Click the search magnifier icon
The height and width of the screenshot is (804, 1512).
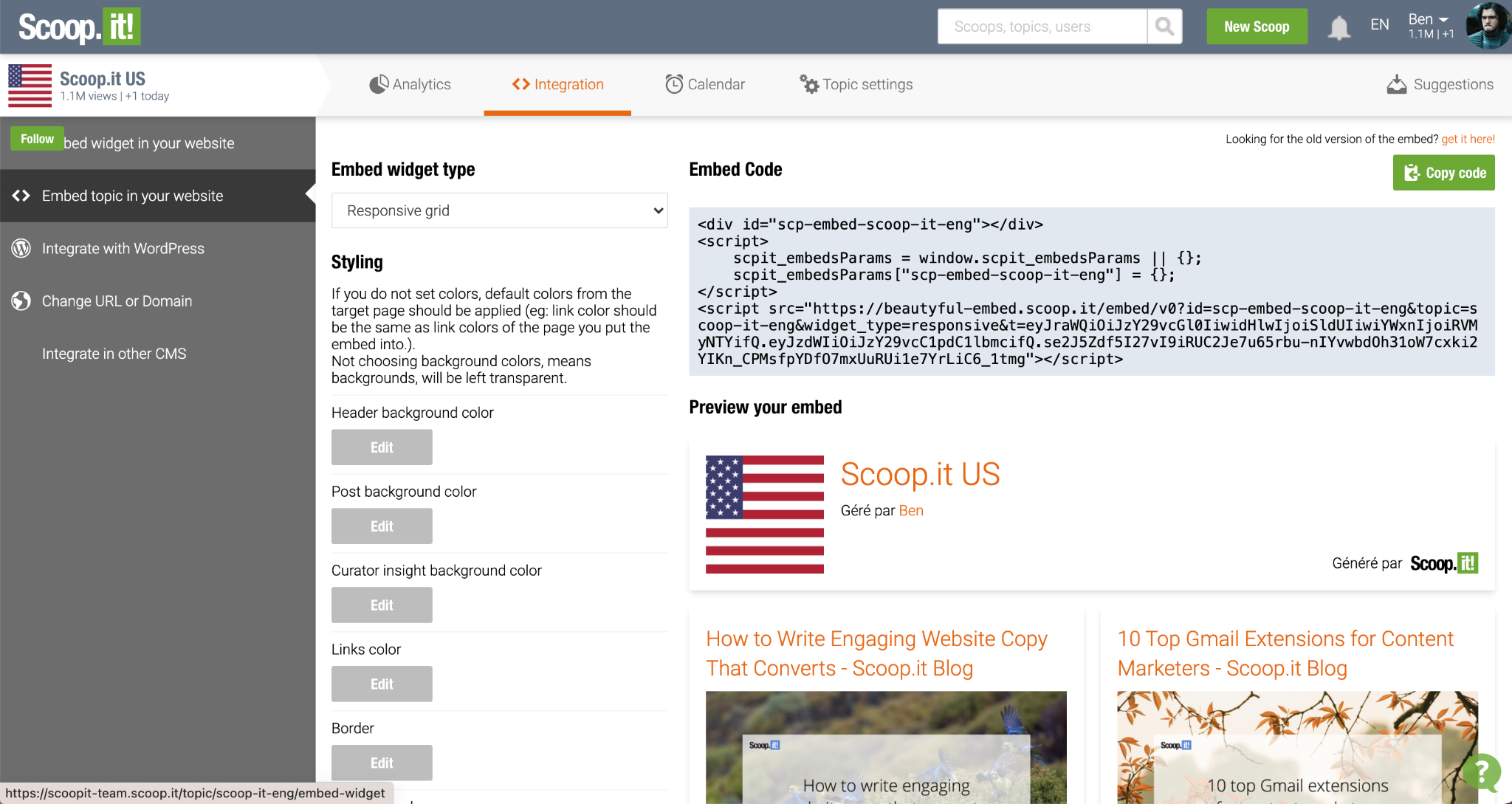(x=1164, y=27)
